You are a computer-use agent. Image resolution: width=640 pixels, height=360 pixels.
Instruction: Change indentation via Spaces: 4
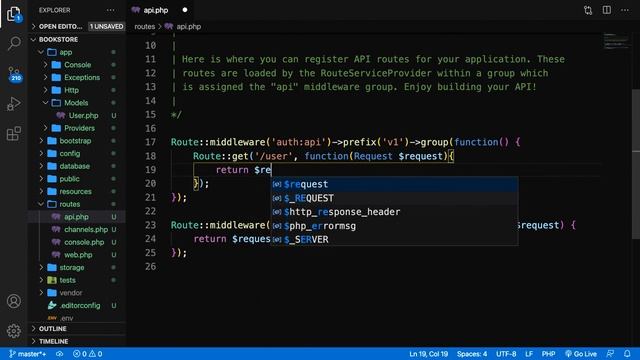472,354
